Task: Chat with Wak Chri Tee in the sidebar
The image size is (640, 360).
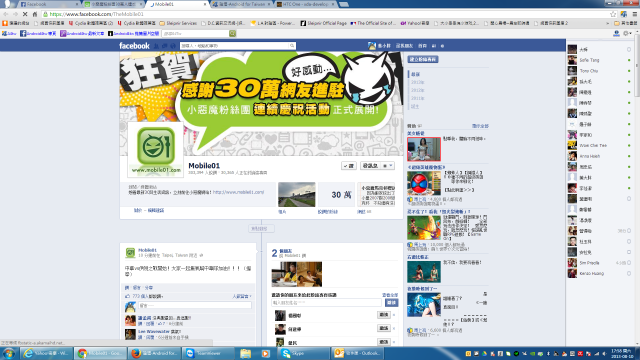Action: [600, 145]
